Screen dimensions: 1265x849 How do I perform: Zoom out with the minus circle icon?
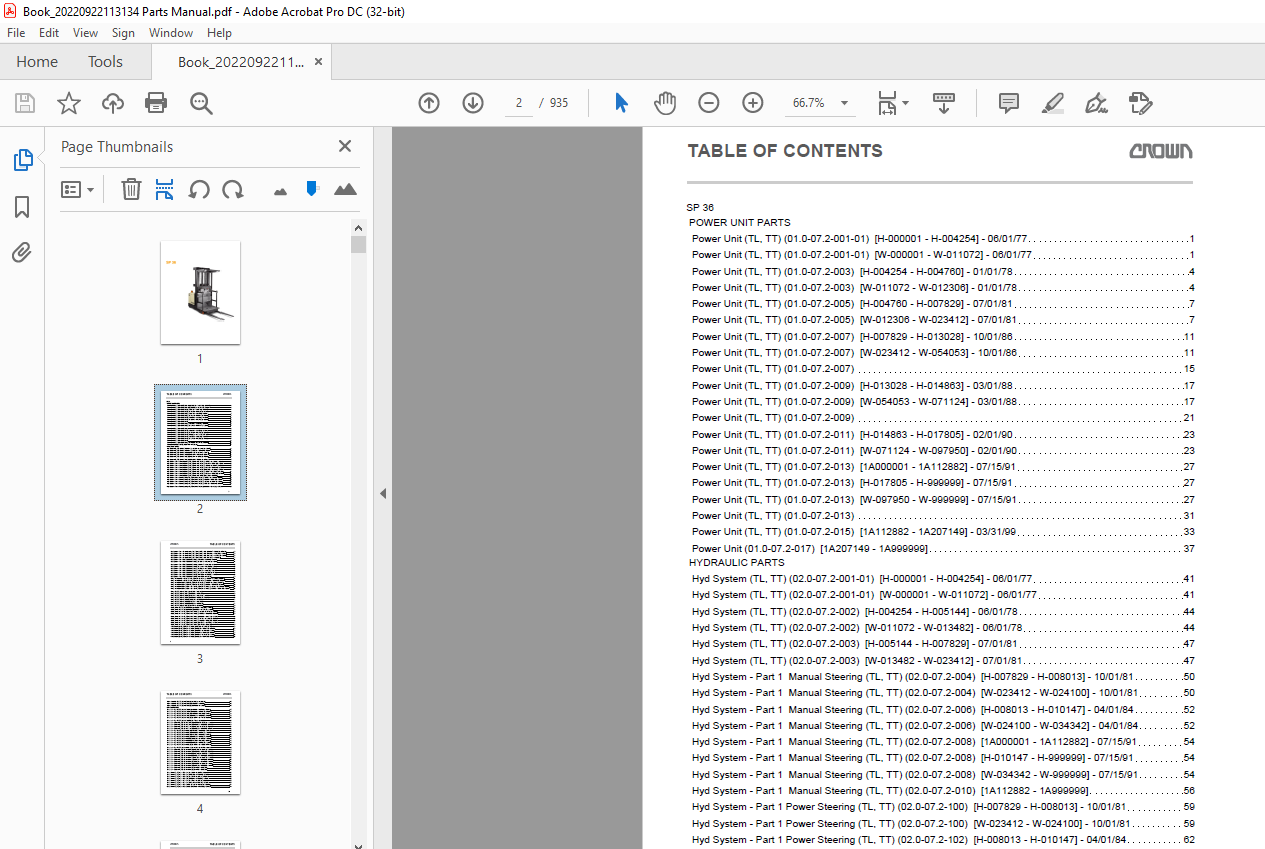click(x=709, y=103)
